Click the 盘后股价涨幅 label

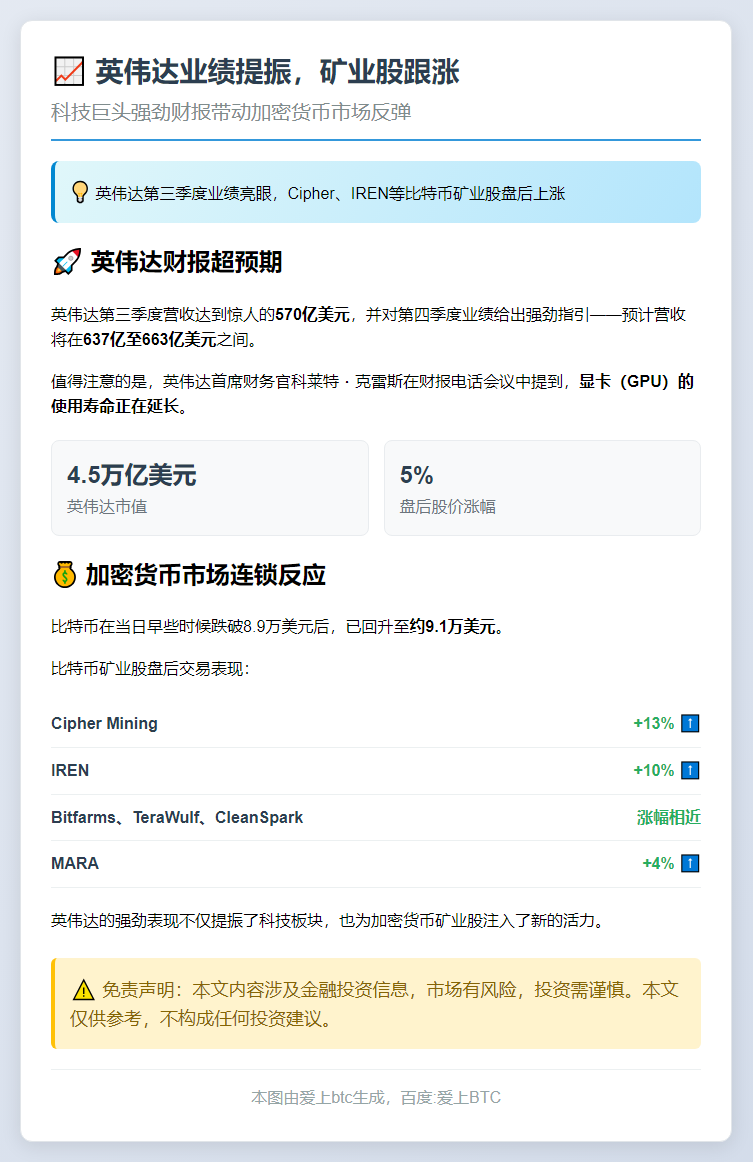(x=448, y=507)
